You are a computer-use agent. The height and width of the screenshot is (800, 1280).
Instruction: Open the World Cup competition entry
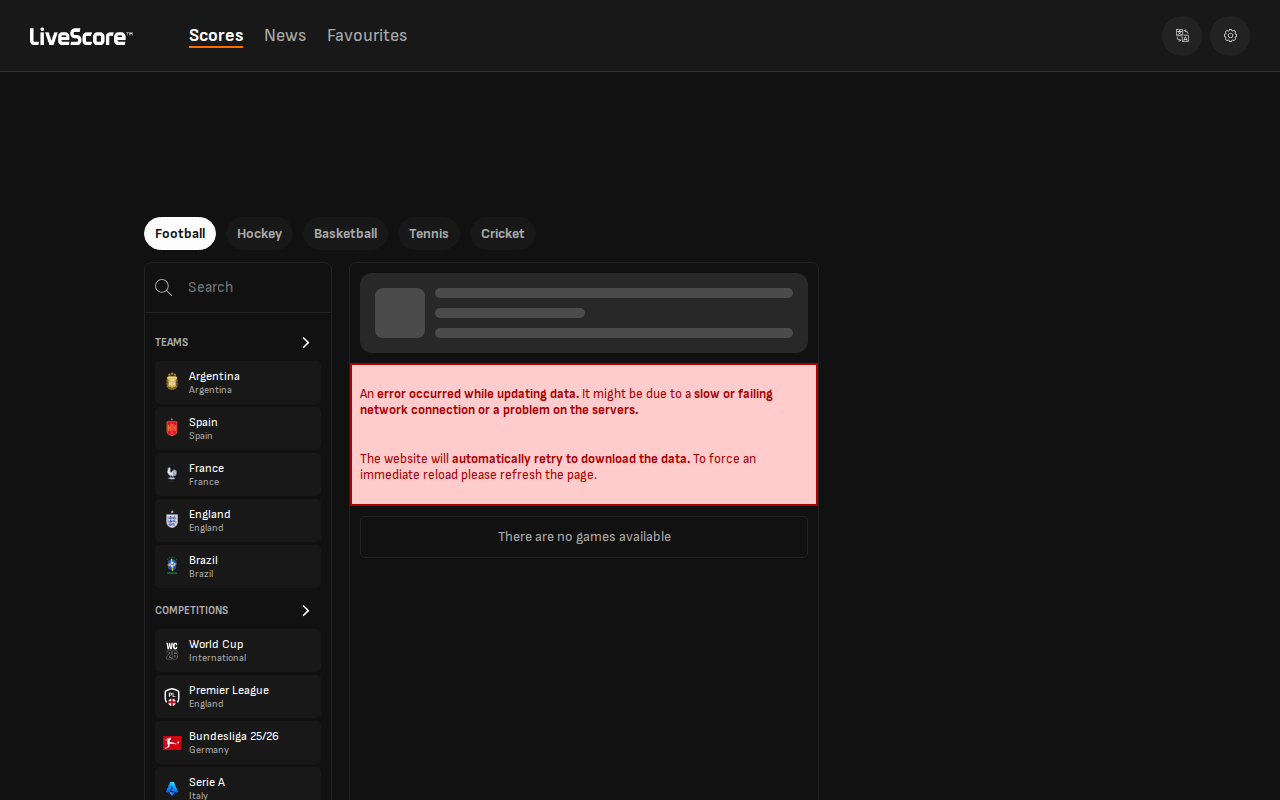coord(238,650)
